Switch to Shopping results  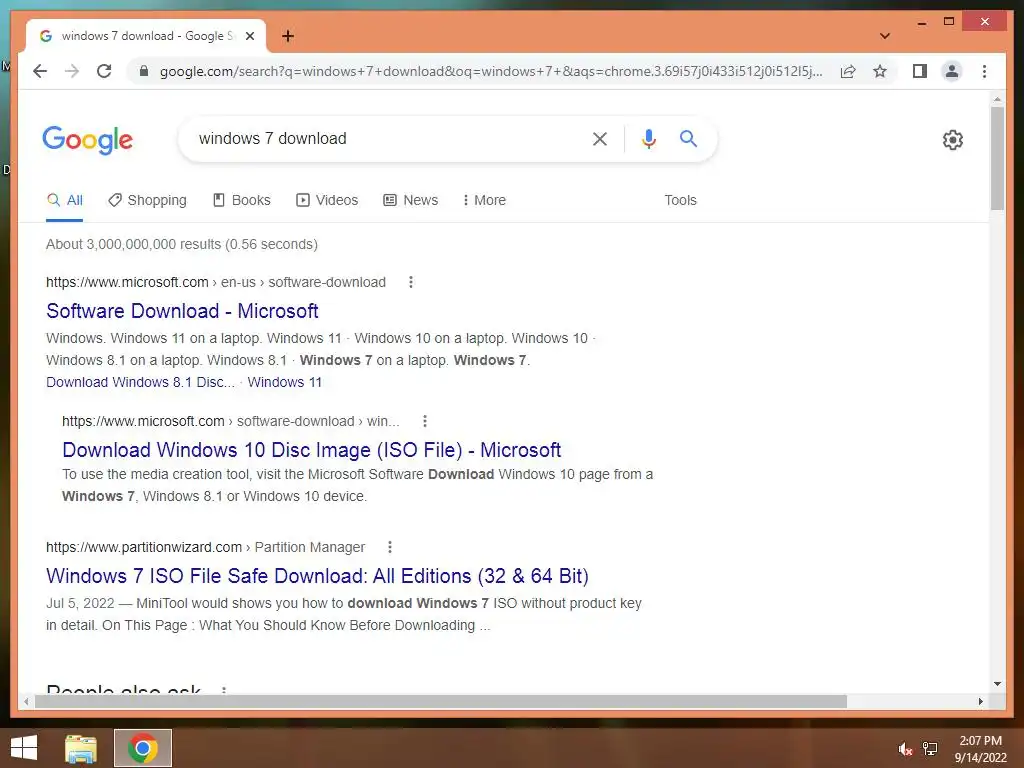[148, 200]
